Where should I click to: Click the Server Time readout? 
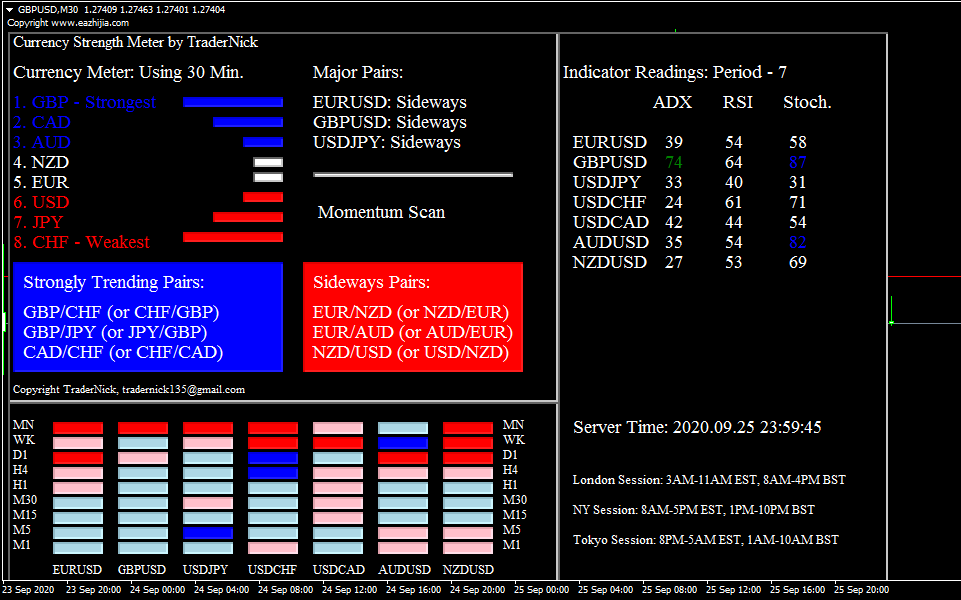click(x=697, y=427)
